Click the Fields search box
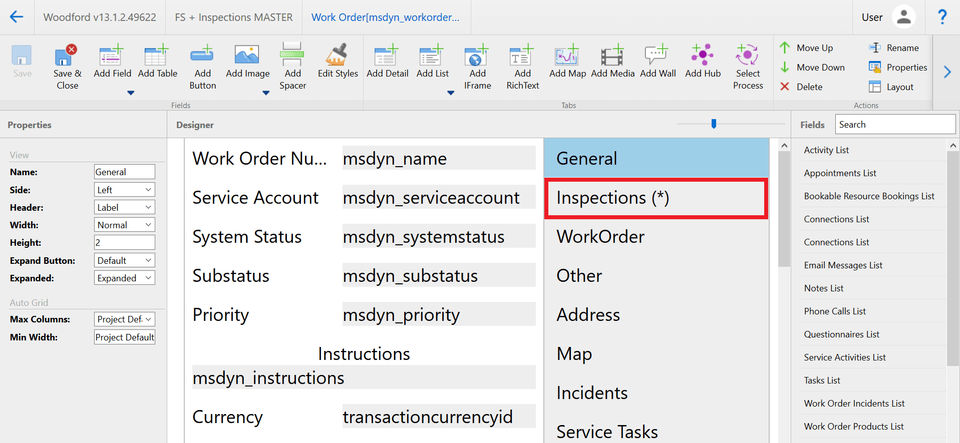This screenshot has width=960, height=443. click(895, 124)
